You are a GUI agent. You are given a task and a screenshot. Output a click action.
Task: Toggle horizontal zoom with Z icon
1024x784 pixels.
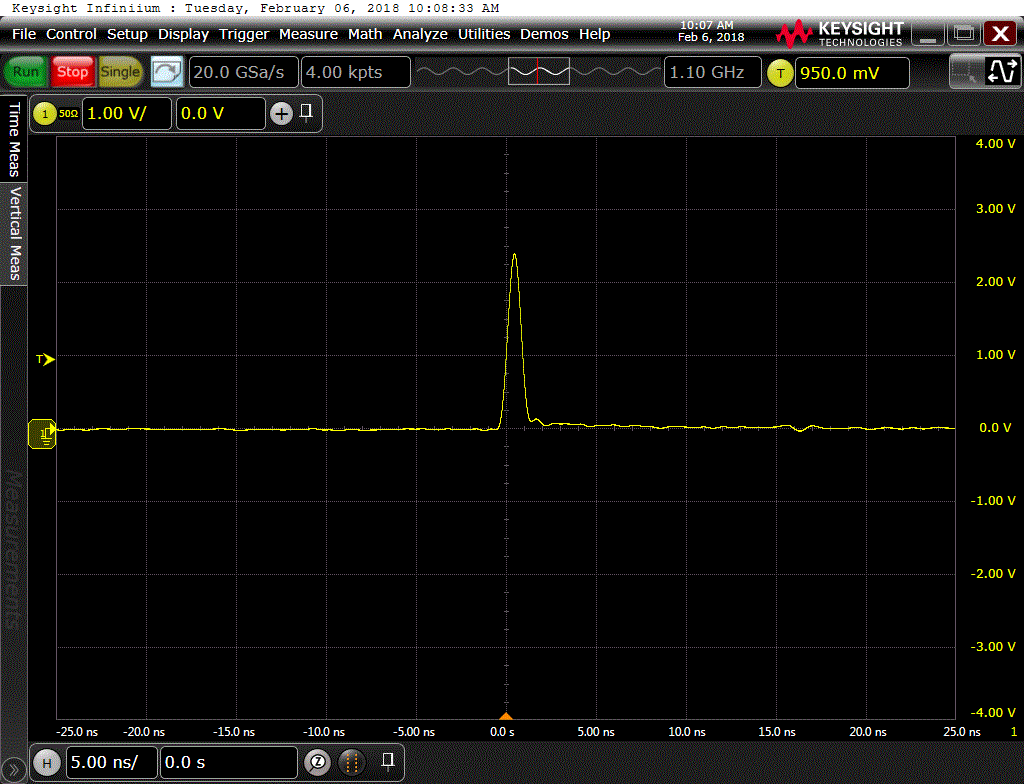tap(317, 762)
